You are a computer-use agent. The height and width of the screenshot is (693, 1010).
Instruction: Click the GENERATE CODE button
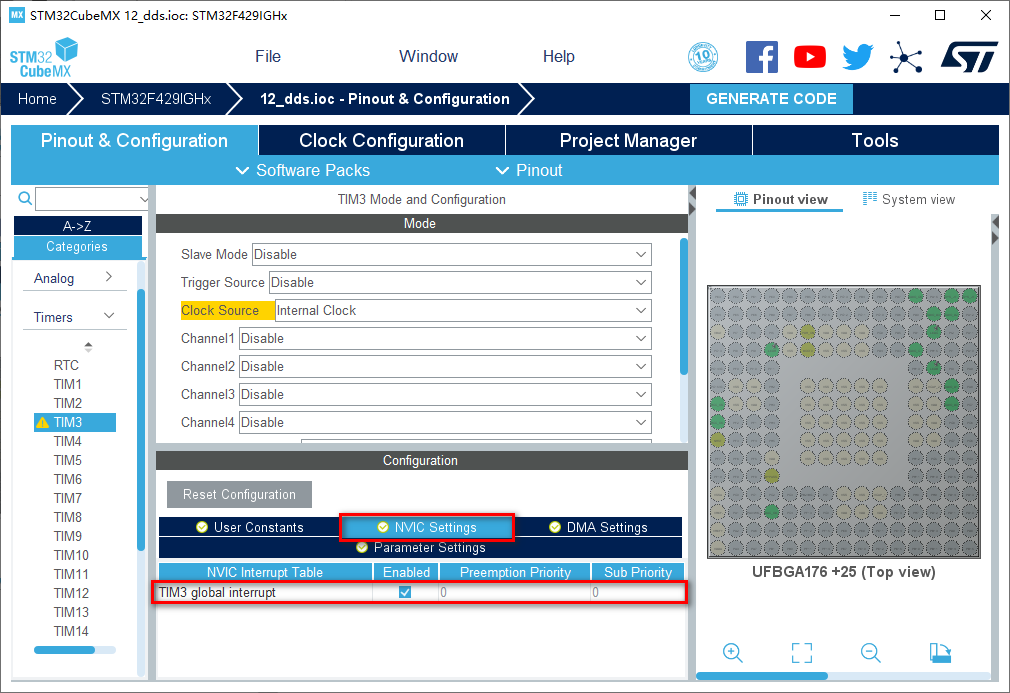coord(771,99)
